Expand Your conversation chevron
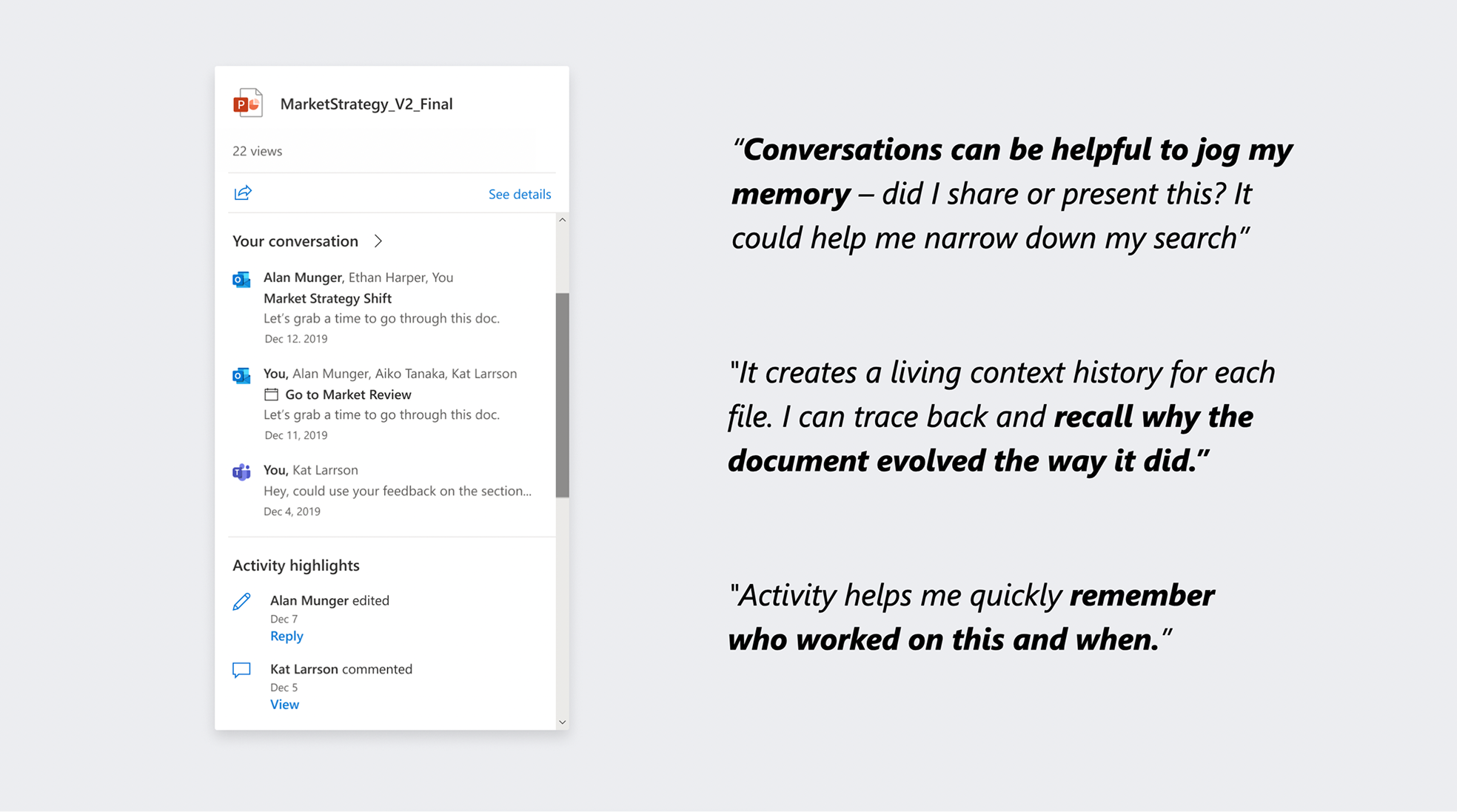The height and width of the screenshot is (812, 1457). [378, 241]
